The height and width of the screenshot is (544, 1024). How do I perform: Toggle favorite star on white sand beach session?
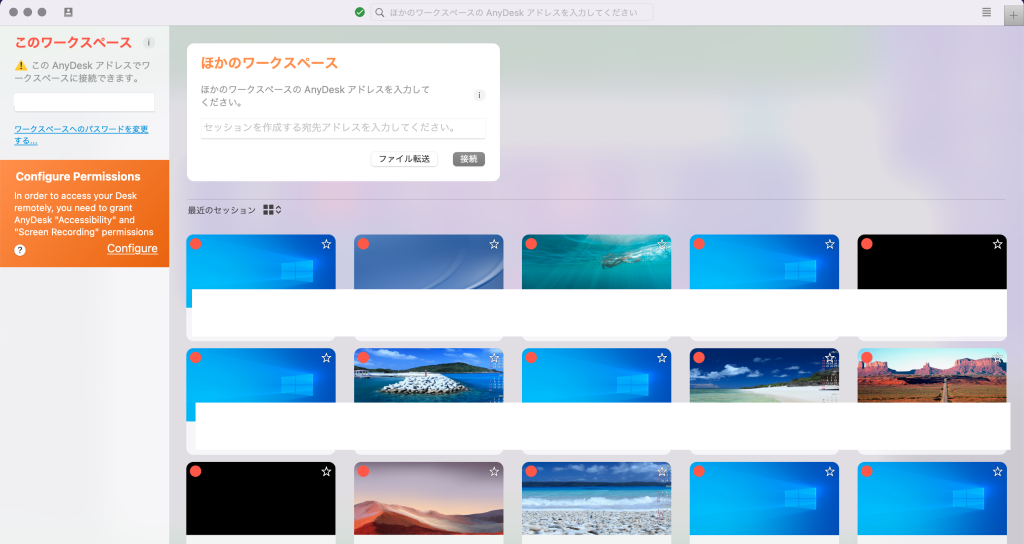[829, 358]
